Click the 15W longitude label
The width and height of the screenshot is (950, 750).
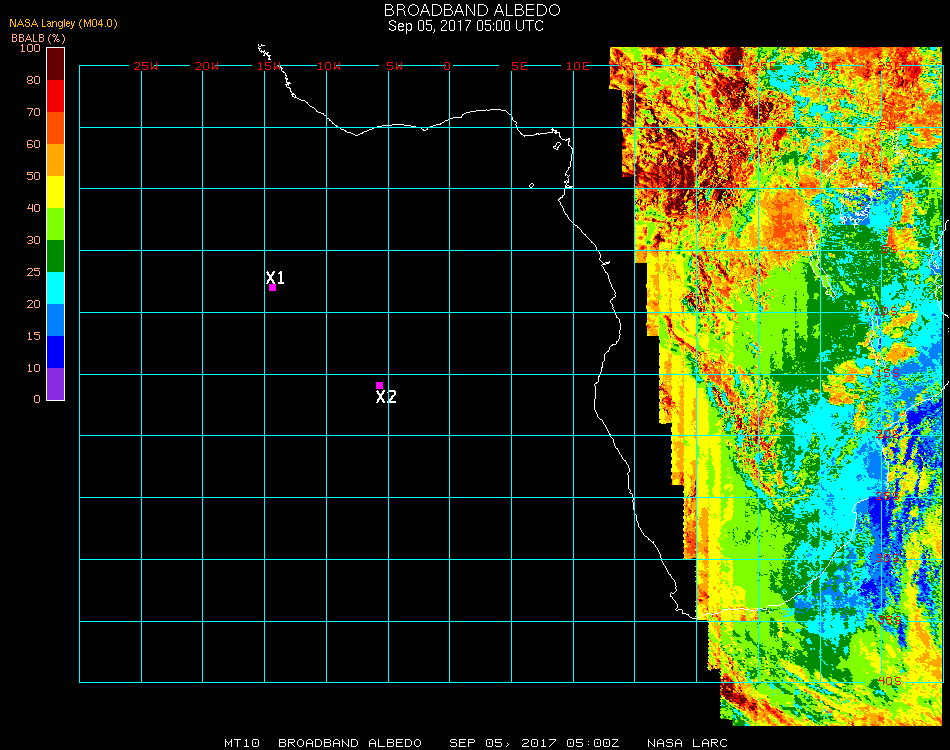269,66
